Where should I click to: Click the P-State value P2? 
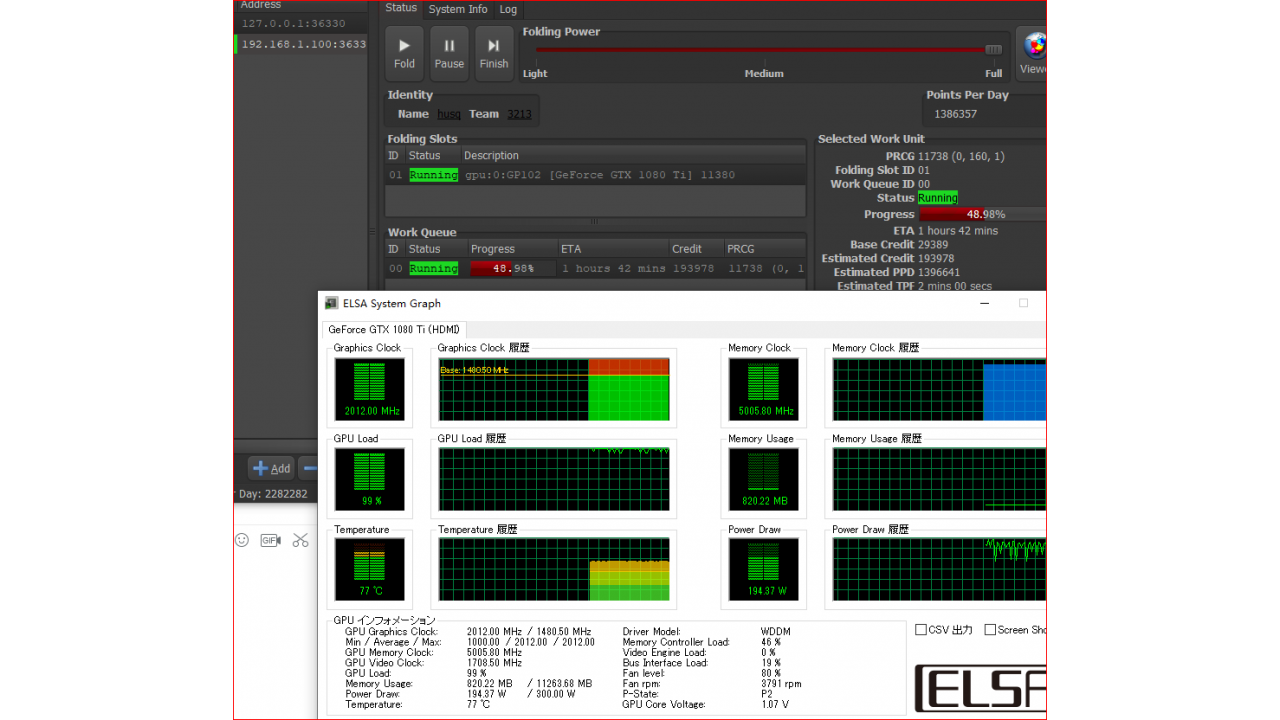pyautogui.click(x=766, y=694)
